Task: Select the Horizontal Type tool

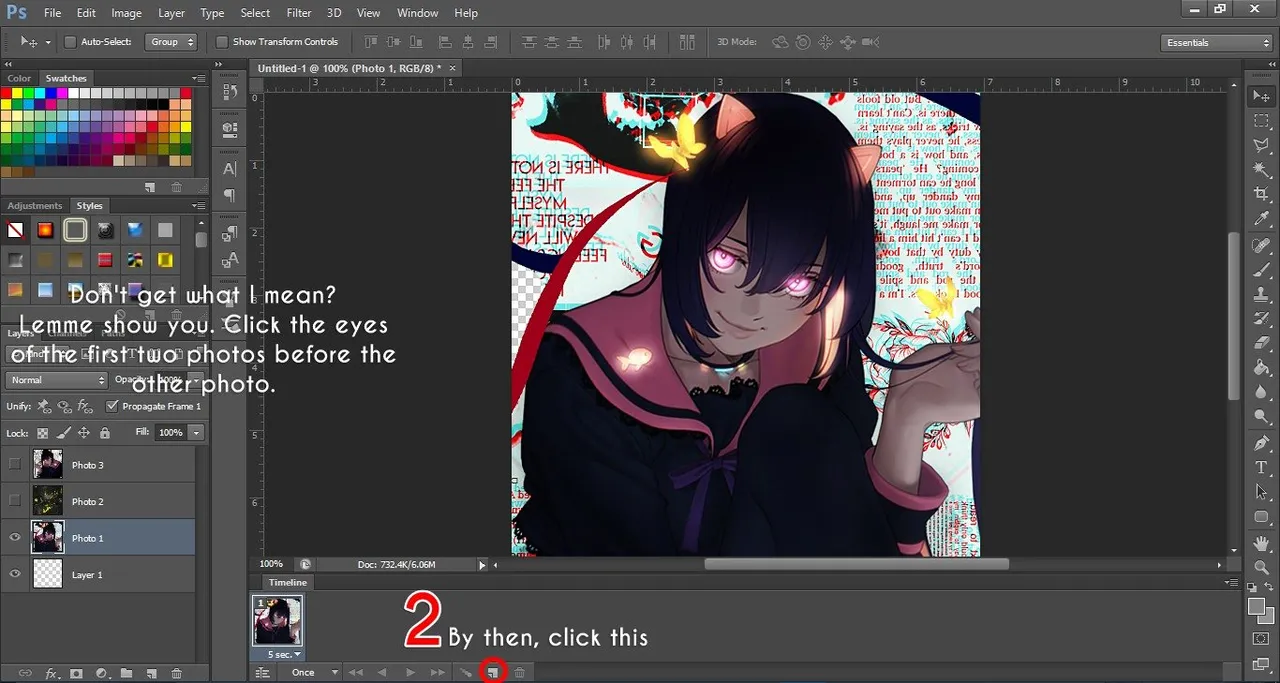Action: pos(1261,468)
